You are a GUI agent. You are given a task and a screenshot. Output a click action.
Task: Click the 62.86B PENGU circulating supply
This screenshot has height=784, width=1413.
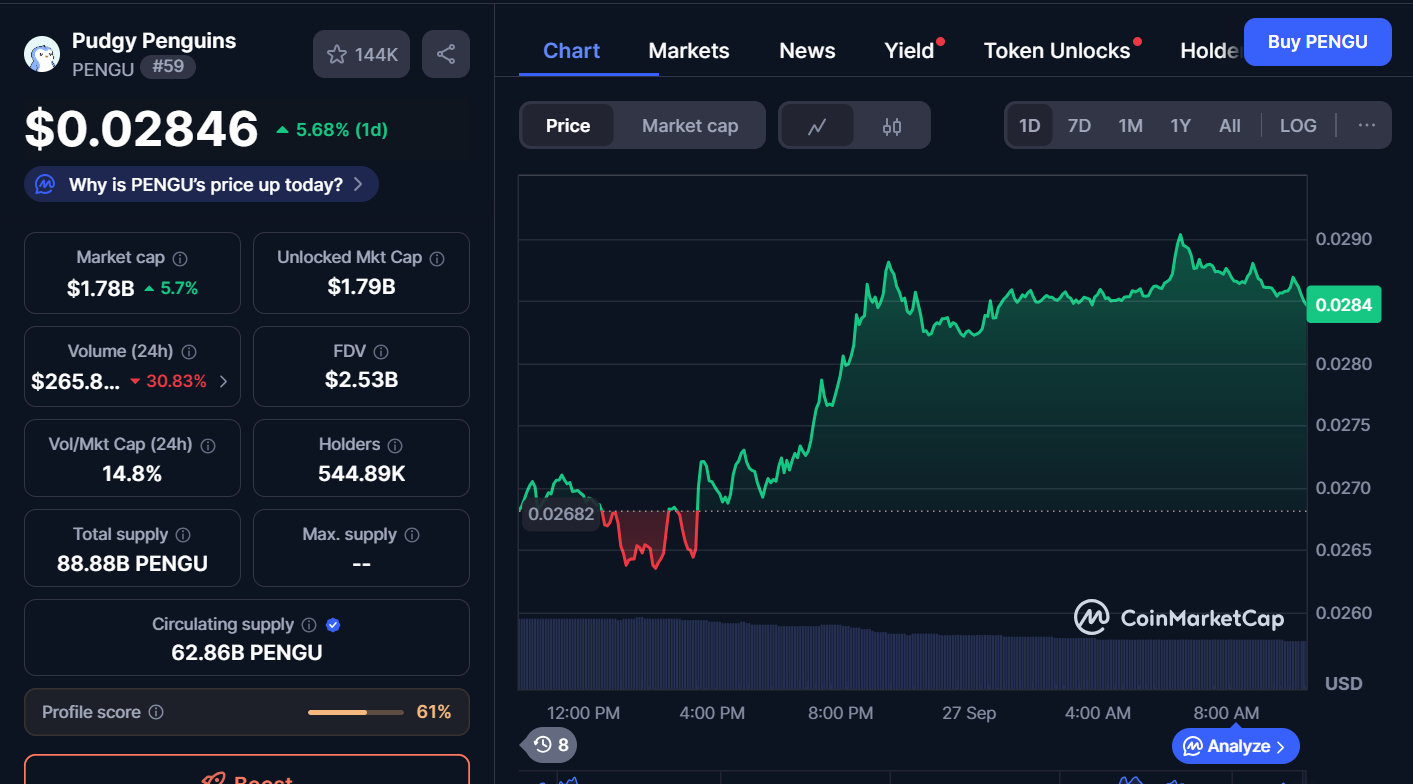click(x=247, y=653)
